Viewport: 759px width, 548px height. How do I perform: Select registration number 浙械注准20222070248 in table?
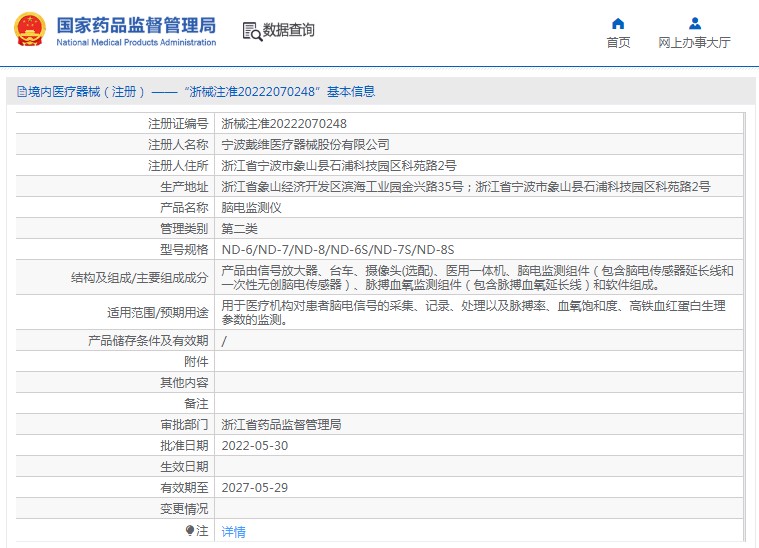(284, 123)
